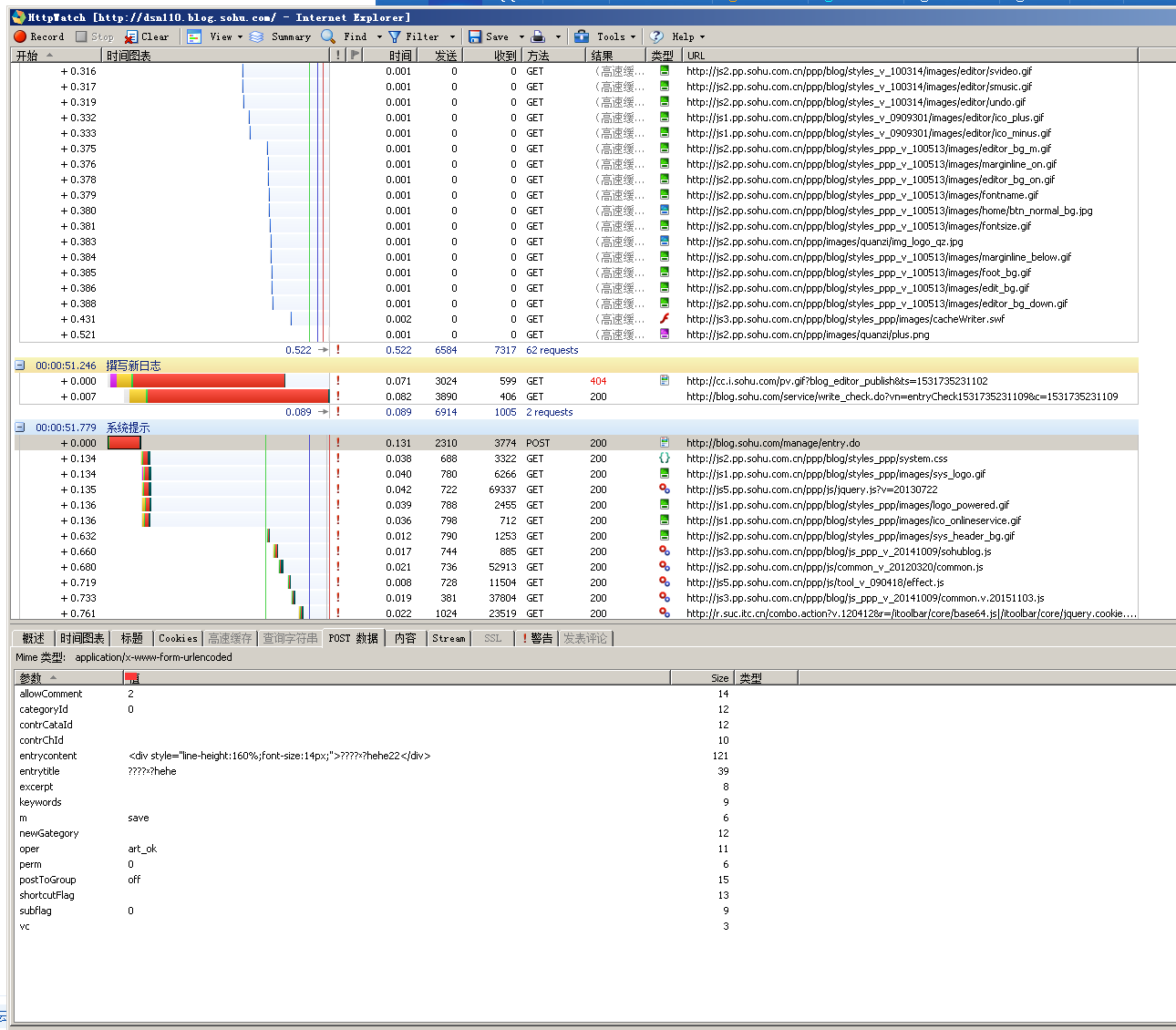Collapse the 撰写新日志 page group
Viewport: 1176px width, 1030px height.
coord(19,366)
